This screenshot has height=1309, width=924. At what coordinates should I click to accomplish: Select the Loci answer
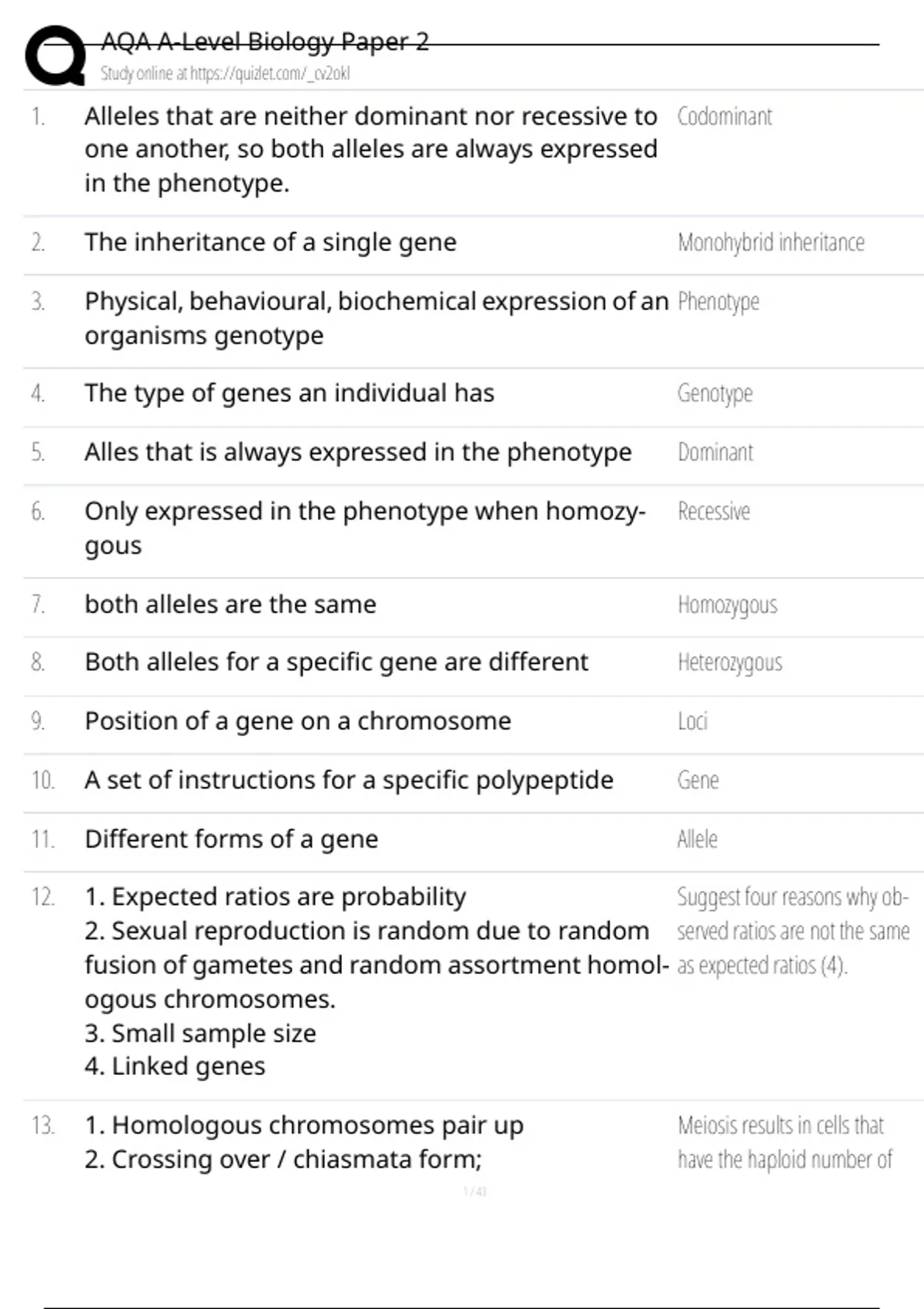point(692,721)
